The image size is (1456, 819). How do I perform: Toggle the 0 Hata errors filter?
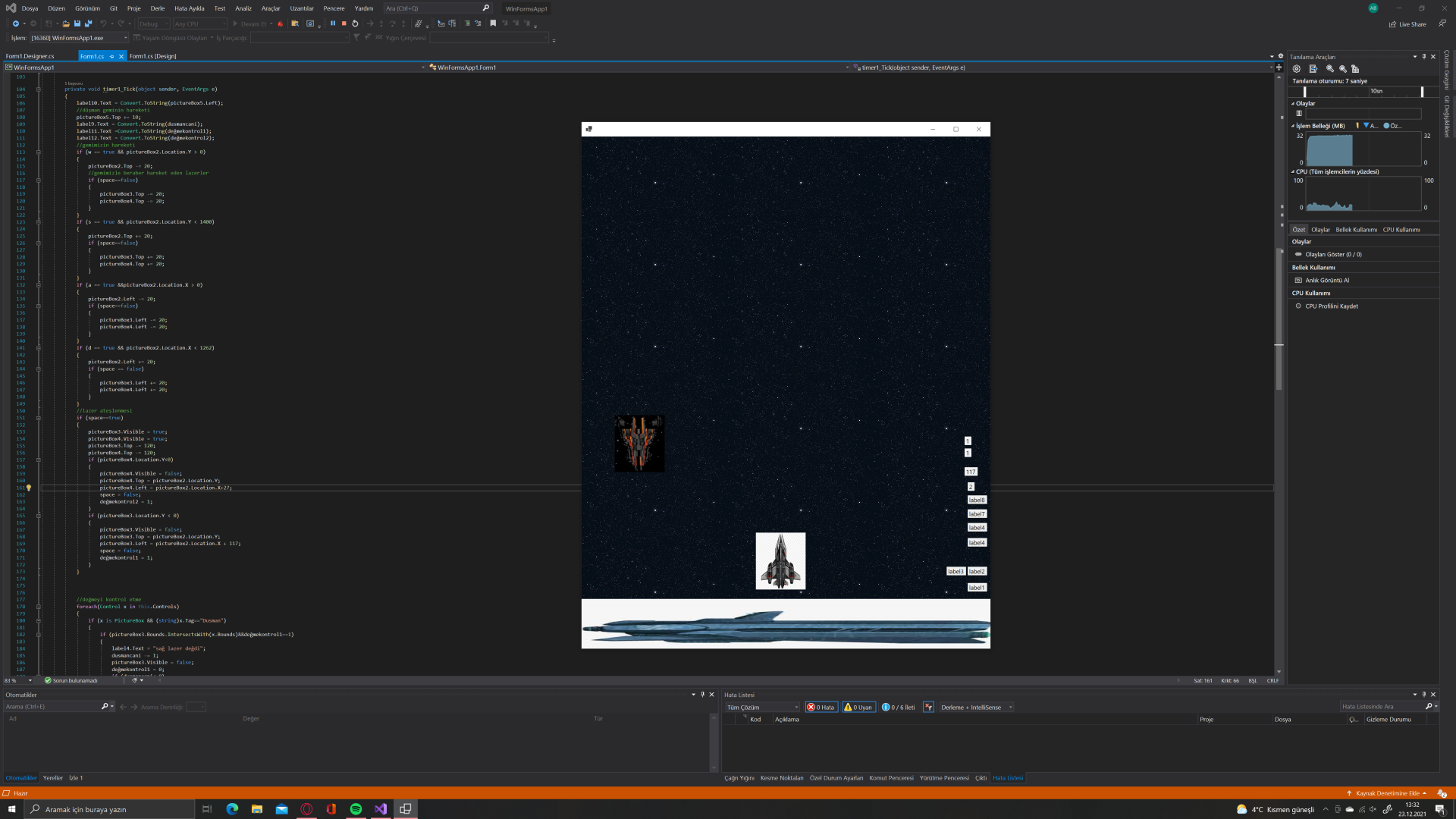(x=821, y=707)
